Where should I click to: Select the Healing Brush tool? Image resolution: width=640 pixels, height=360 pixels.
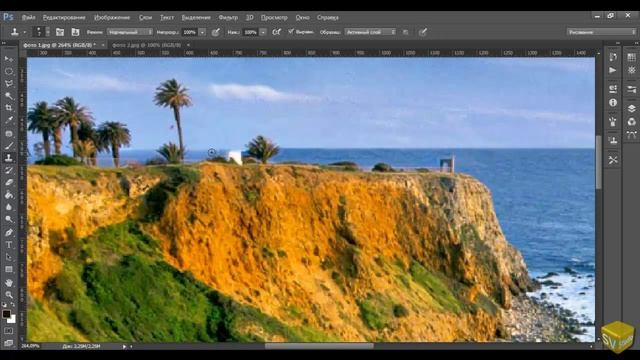[9, 133]
